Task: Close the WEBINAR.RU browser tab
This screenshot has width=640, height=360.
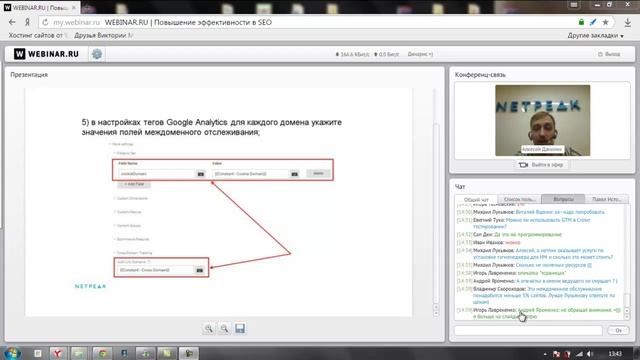Action: (74, 8)
